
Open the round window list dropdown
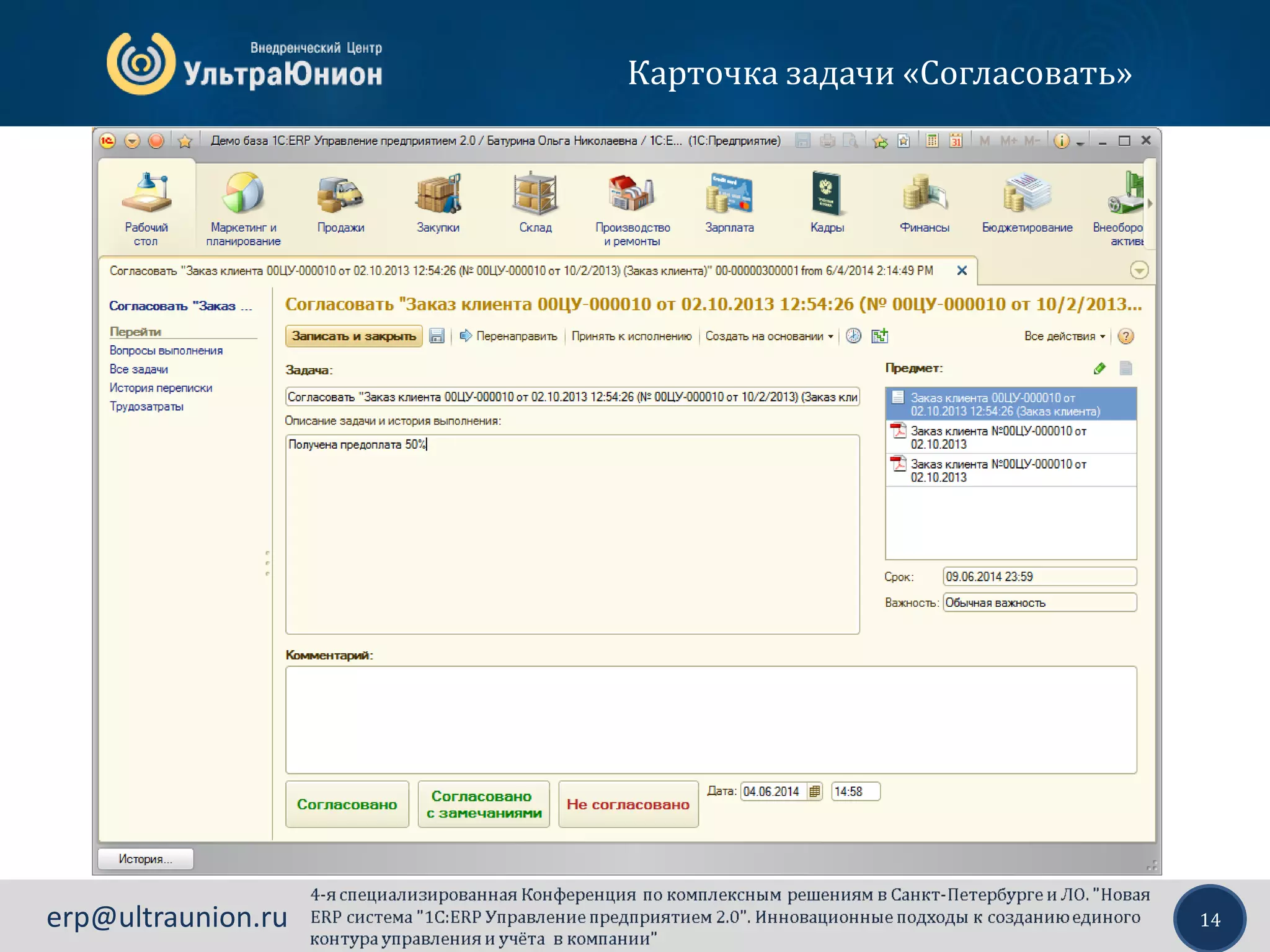pyautogui.click(x=1139, y=270)
